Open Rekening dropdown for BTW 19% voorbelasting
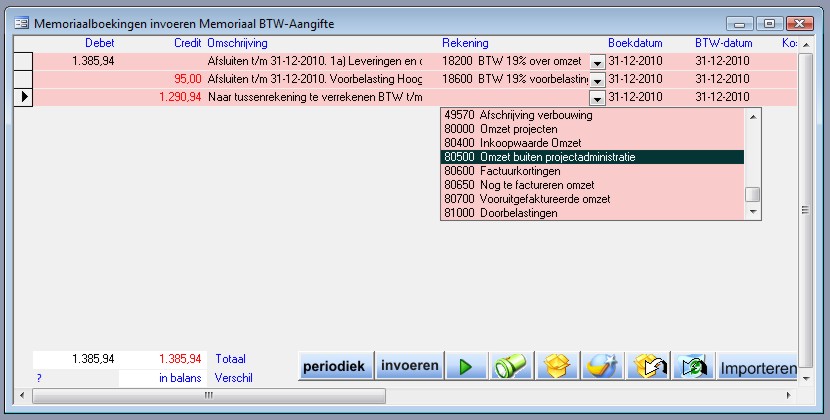 pos(597,80)
